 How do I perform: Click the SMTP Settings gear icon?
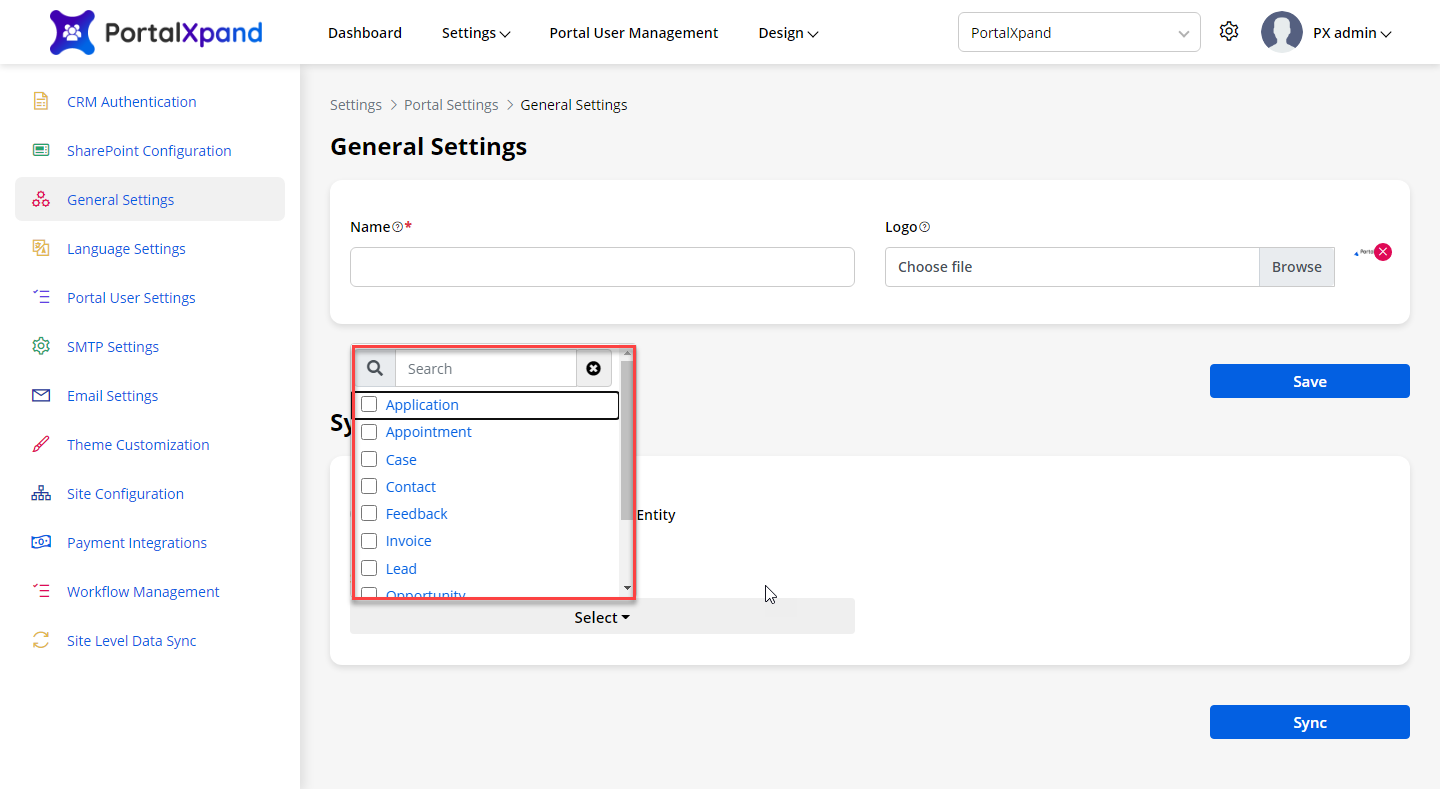41,346
